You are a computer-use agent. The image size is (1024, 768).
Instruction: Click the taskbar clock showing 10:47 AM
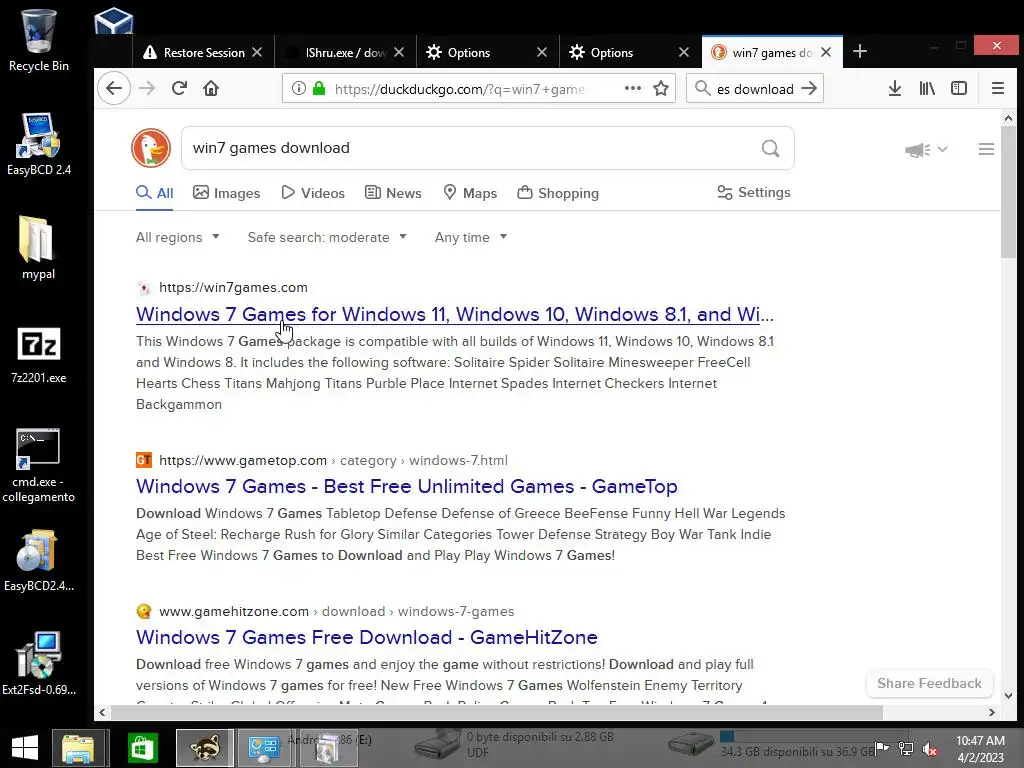pyautogui.click(x=980, y=748)
